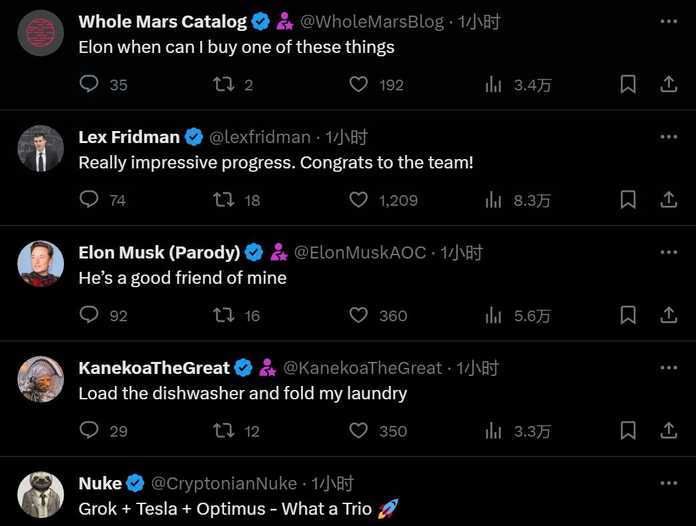This screenshot has width=696, height=526.
Task: Open more options for Whole Mars Catalog tweet
Action: (668, 21)
